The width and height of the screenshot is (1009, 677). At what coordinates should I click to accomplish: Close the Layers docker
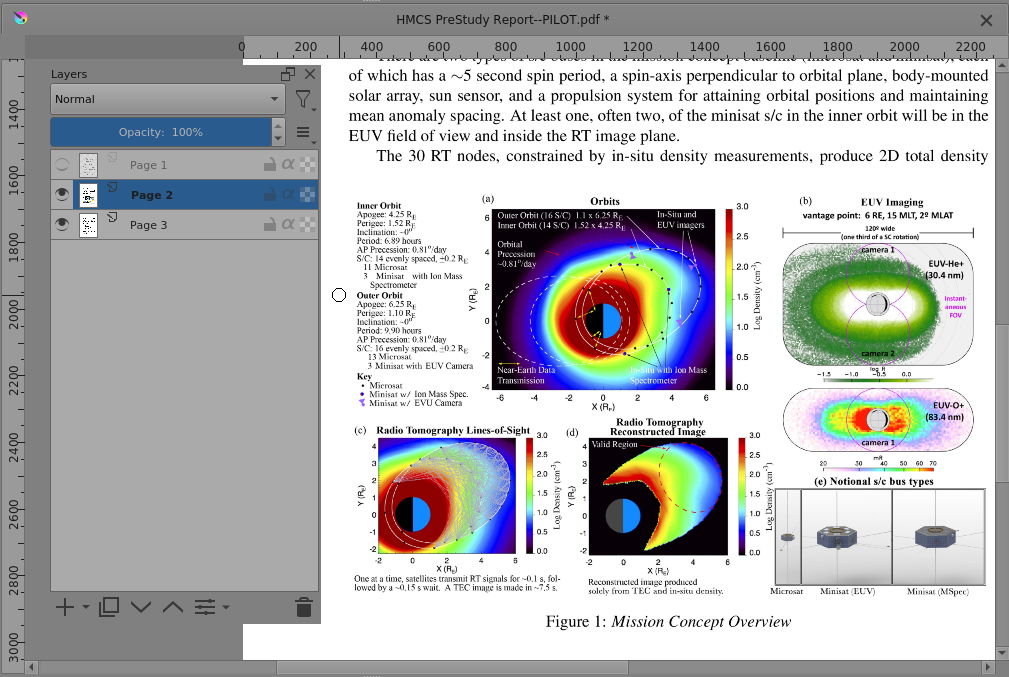(309, 74)
